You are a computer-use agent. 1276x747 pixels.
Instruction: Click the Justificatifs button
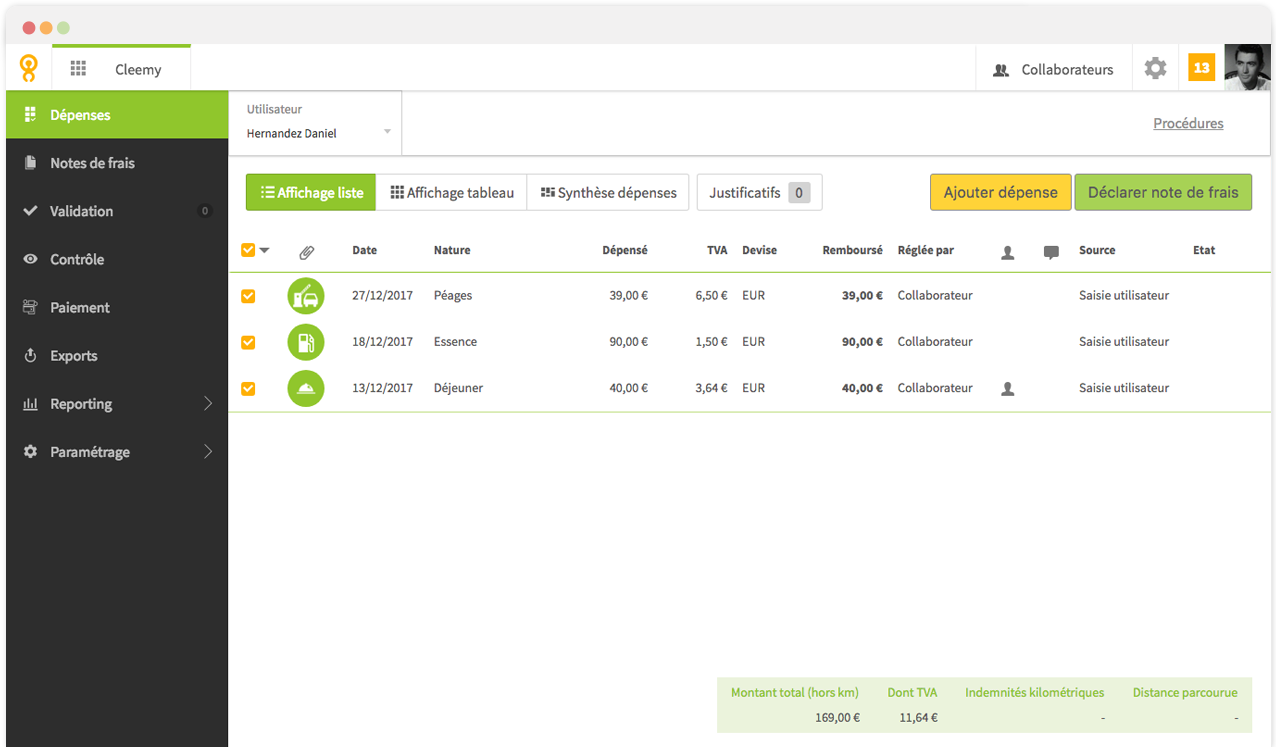[759, 192]
